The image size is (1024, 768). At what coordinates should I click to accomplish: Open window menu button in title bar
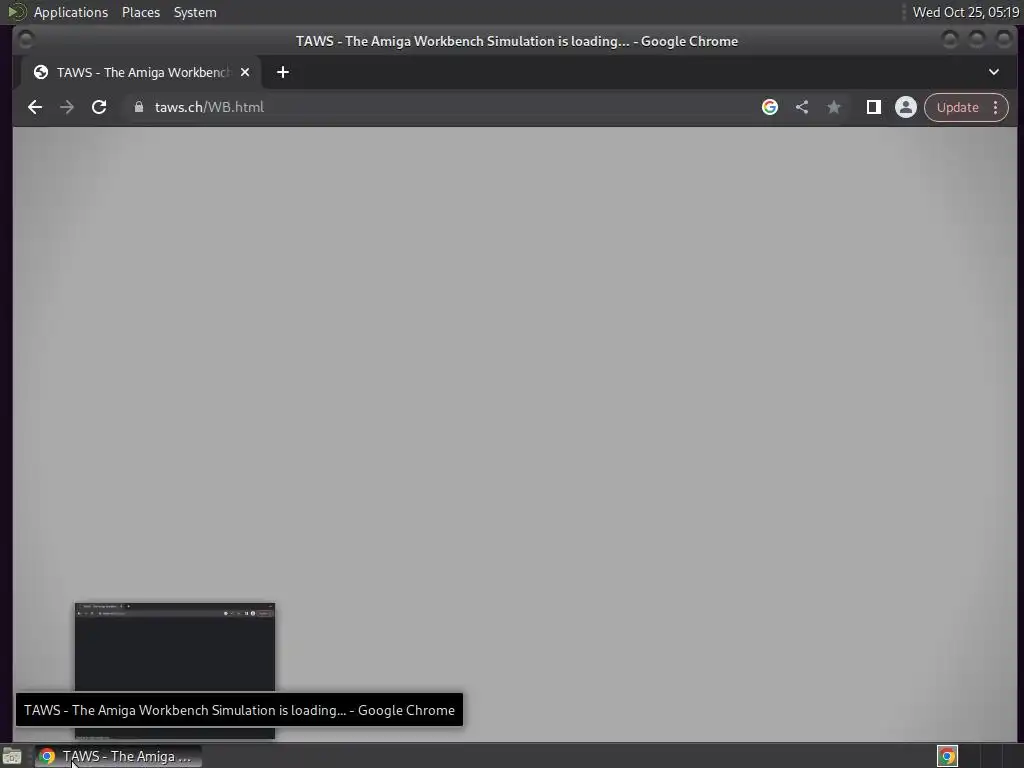(25, 41)
